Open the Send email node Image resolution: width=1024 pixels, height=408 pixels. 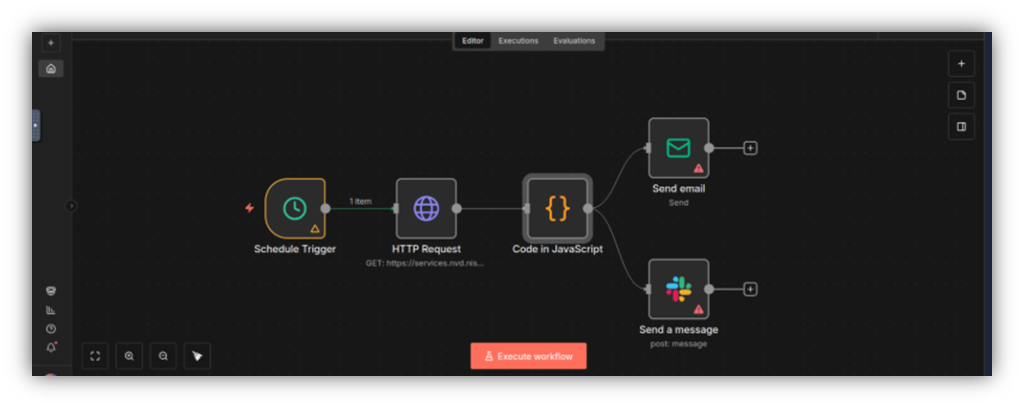tap(678, 148)
